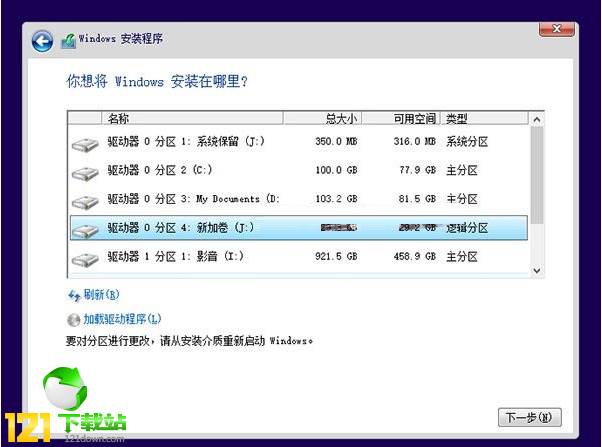Viewport: 602px width, 447px height.
Task: Click the 316.0 MB free space cell
Action: click(x=415, y=141)
